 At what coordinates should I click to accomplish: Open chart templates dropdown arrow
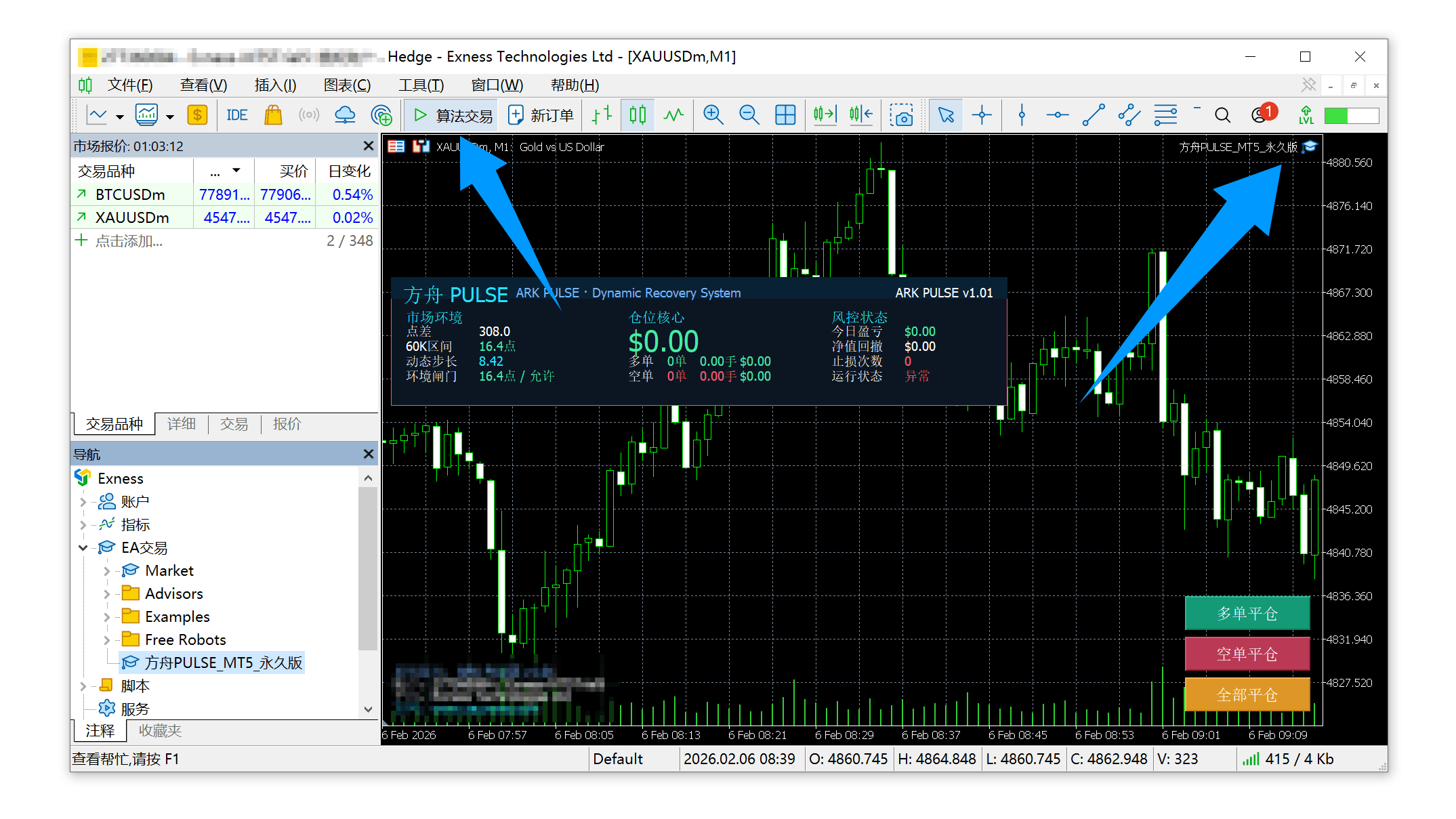(169, 117)
